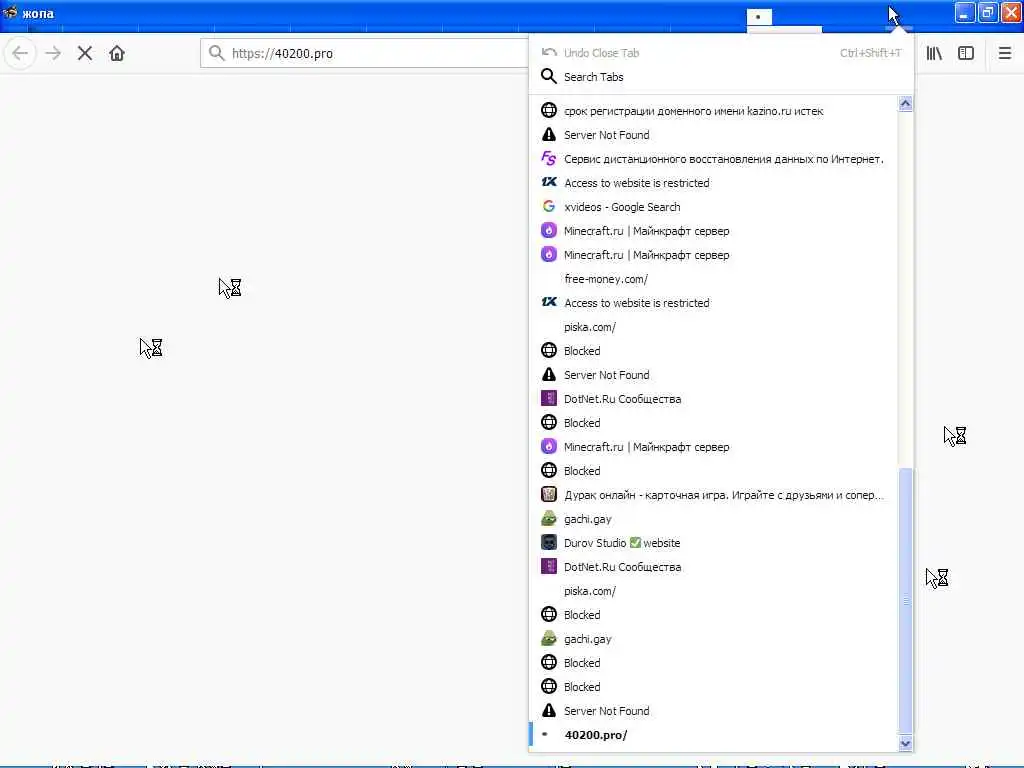Toggle the sidebar view icon
The image size is (1024, 768).
point(966,53)
